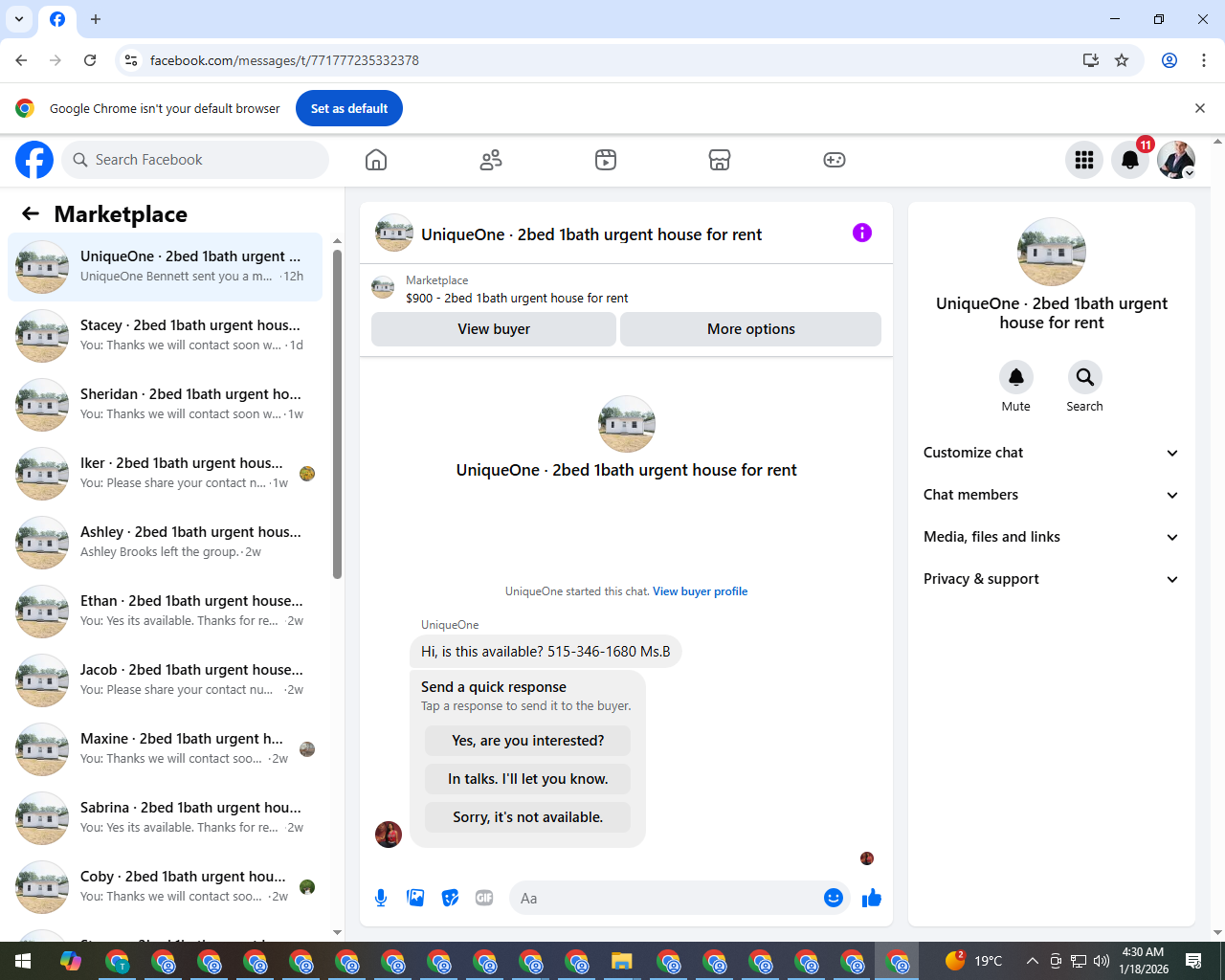
Task: Click the View buyer button
Action: tap(494, 329)
